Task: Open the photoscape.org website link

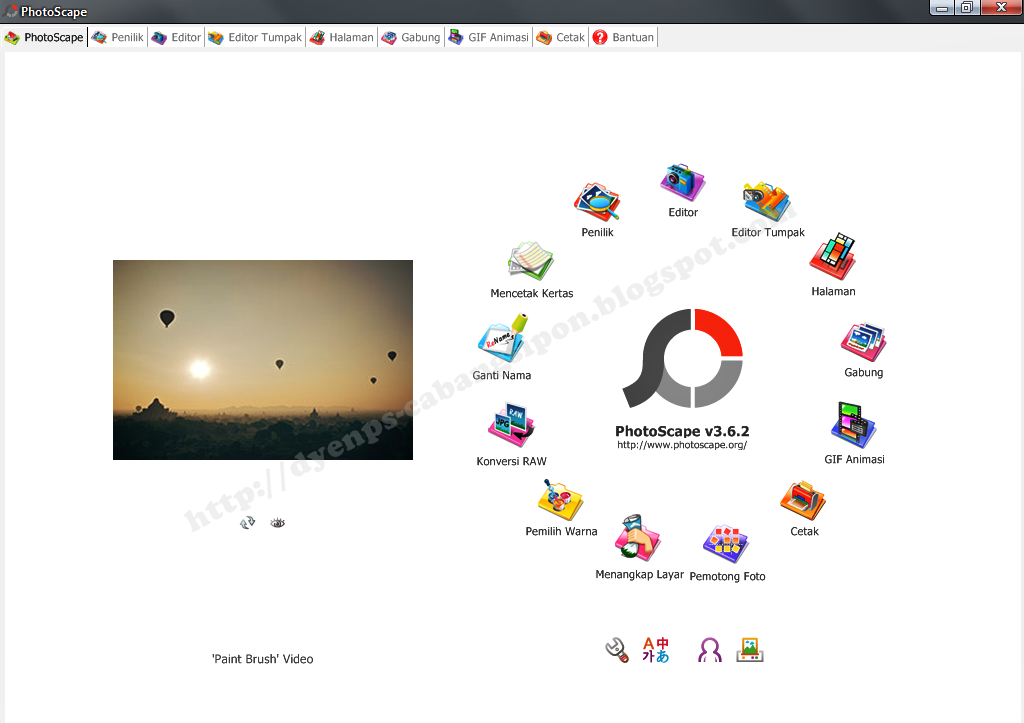Action: point(682,445)
